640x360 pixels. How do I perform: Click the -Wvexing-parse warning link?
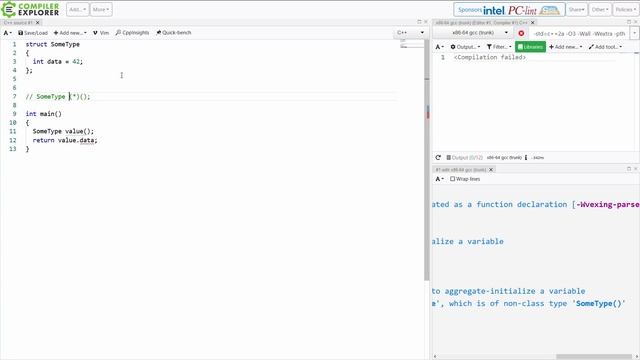coord(608,204)
